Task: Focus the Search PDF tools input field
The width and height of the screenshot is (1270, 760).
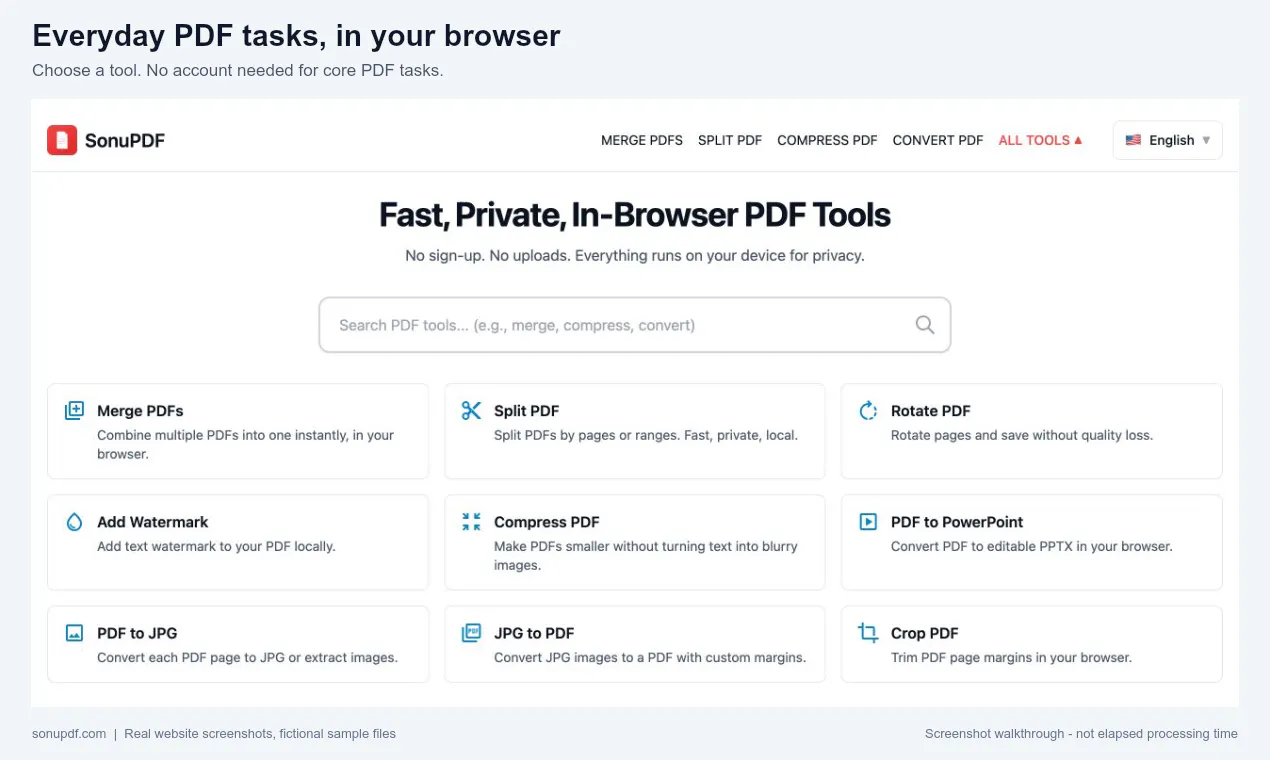Action: tap(635, 325)
